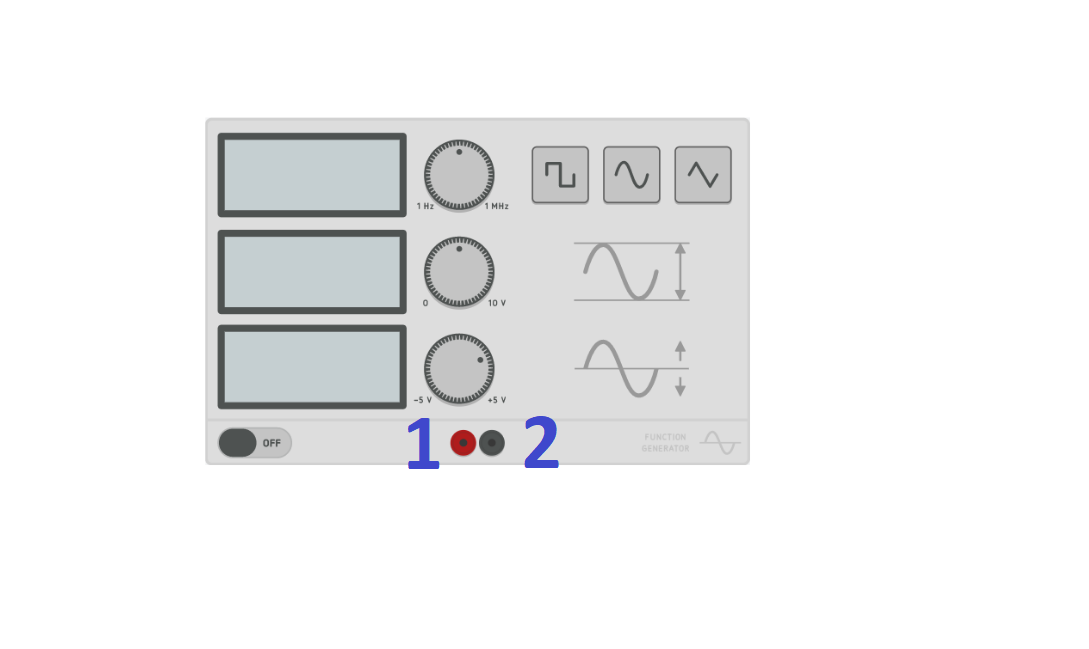Select the triangle wave button
1089x649 pixels.
click(x=703, y=175)
